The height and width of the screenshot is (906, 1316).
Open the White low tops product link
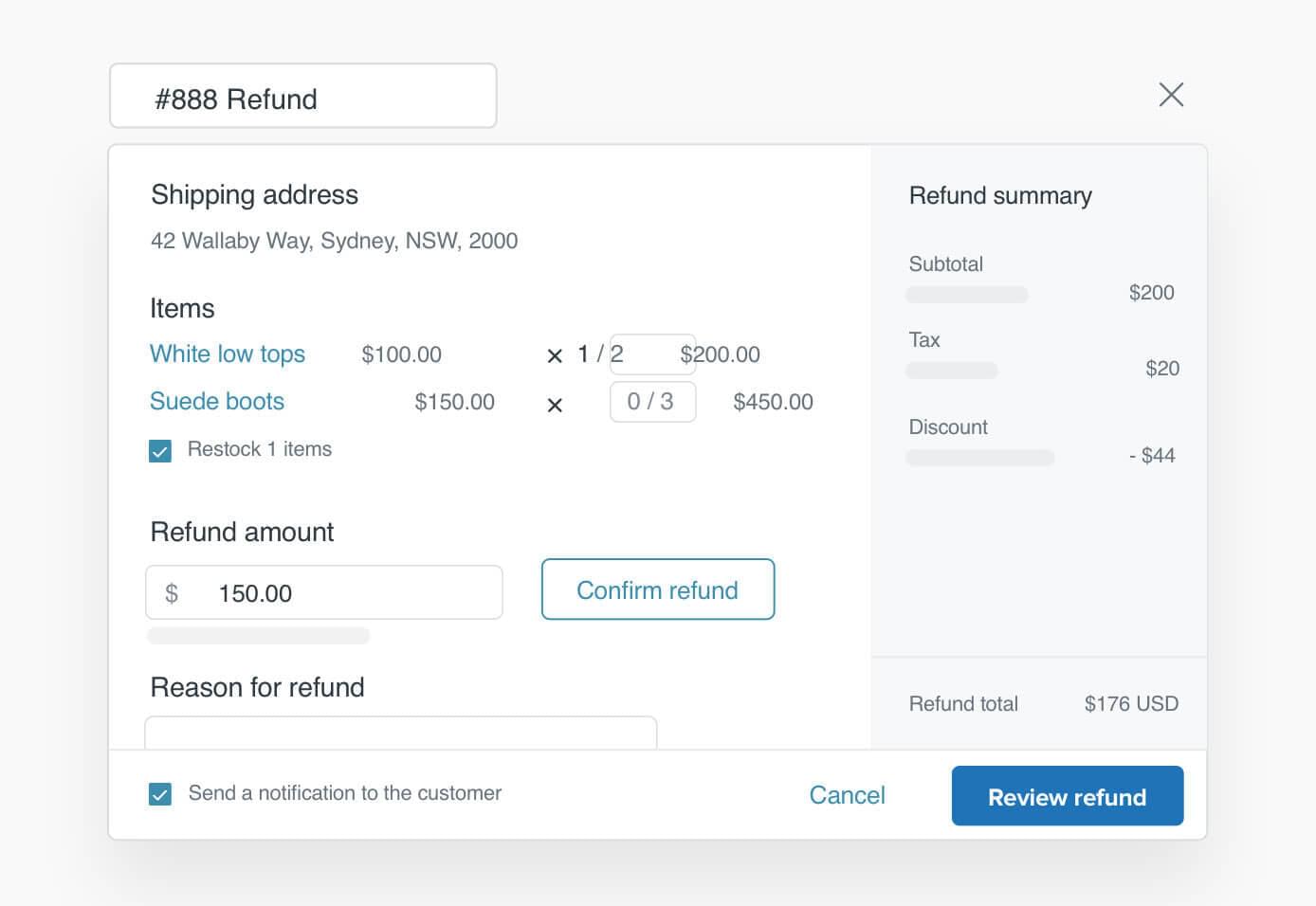(228, 354)
